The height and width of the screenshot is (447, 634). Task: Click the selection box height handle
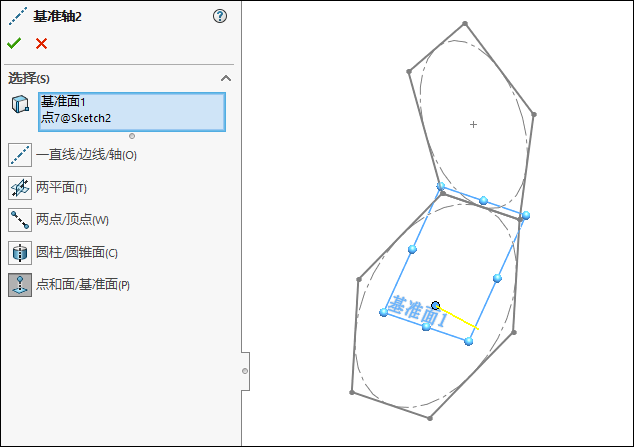pos(132,136)
